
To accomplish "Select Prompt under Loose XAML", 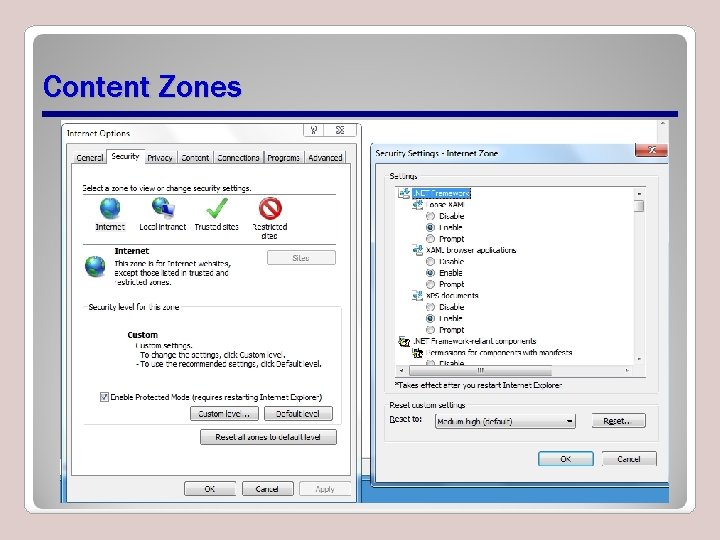I will [430, 239].
